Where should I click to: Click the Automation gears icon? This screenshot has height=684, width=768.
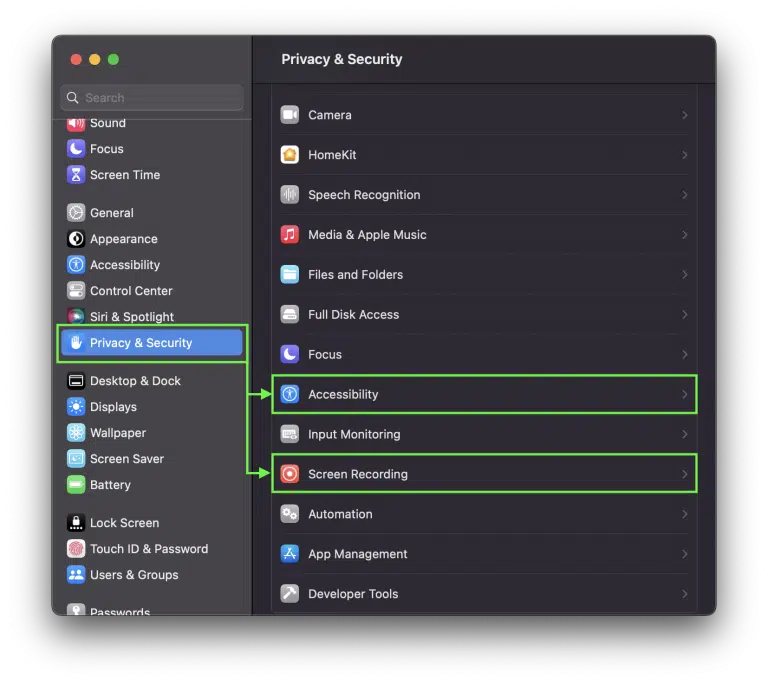point(289,514)
